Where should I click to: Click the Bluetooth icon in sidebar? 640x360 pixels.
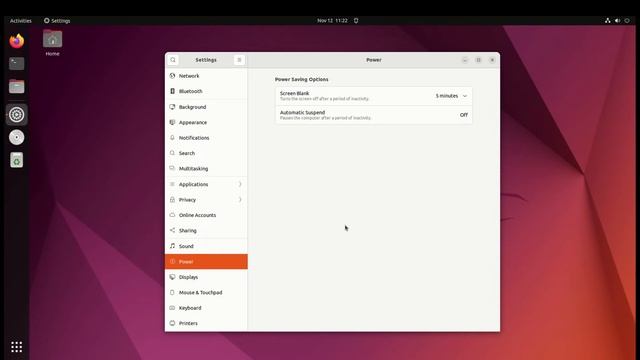point(172,91)
